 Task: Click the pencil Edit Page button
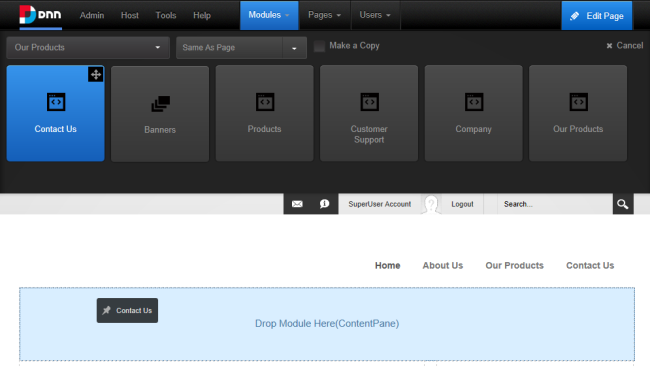click(597, 16)
